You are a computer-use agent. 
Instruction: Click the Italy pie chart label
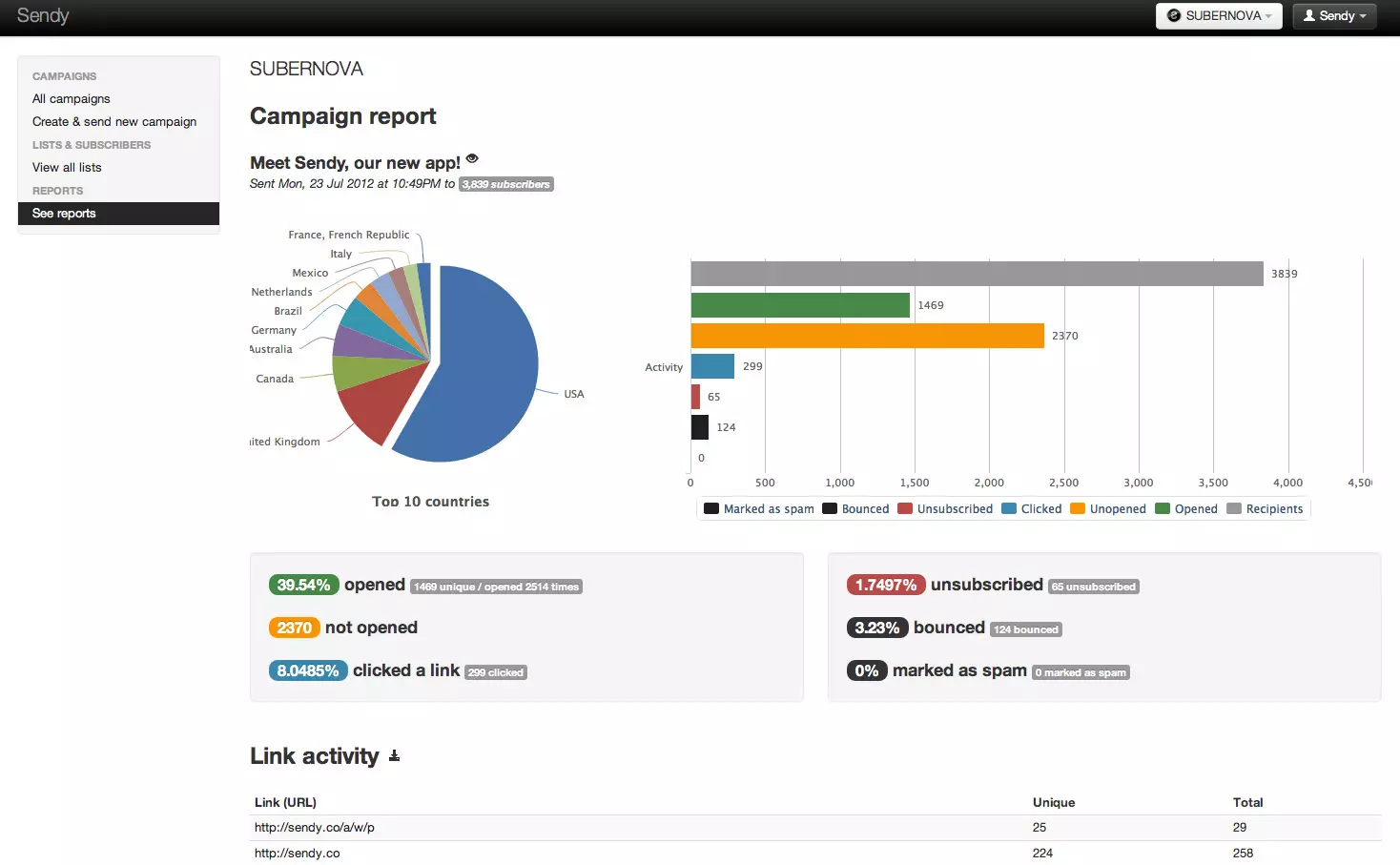tap(341, 254)
